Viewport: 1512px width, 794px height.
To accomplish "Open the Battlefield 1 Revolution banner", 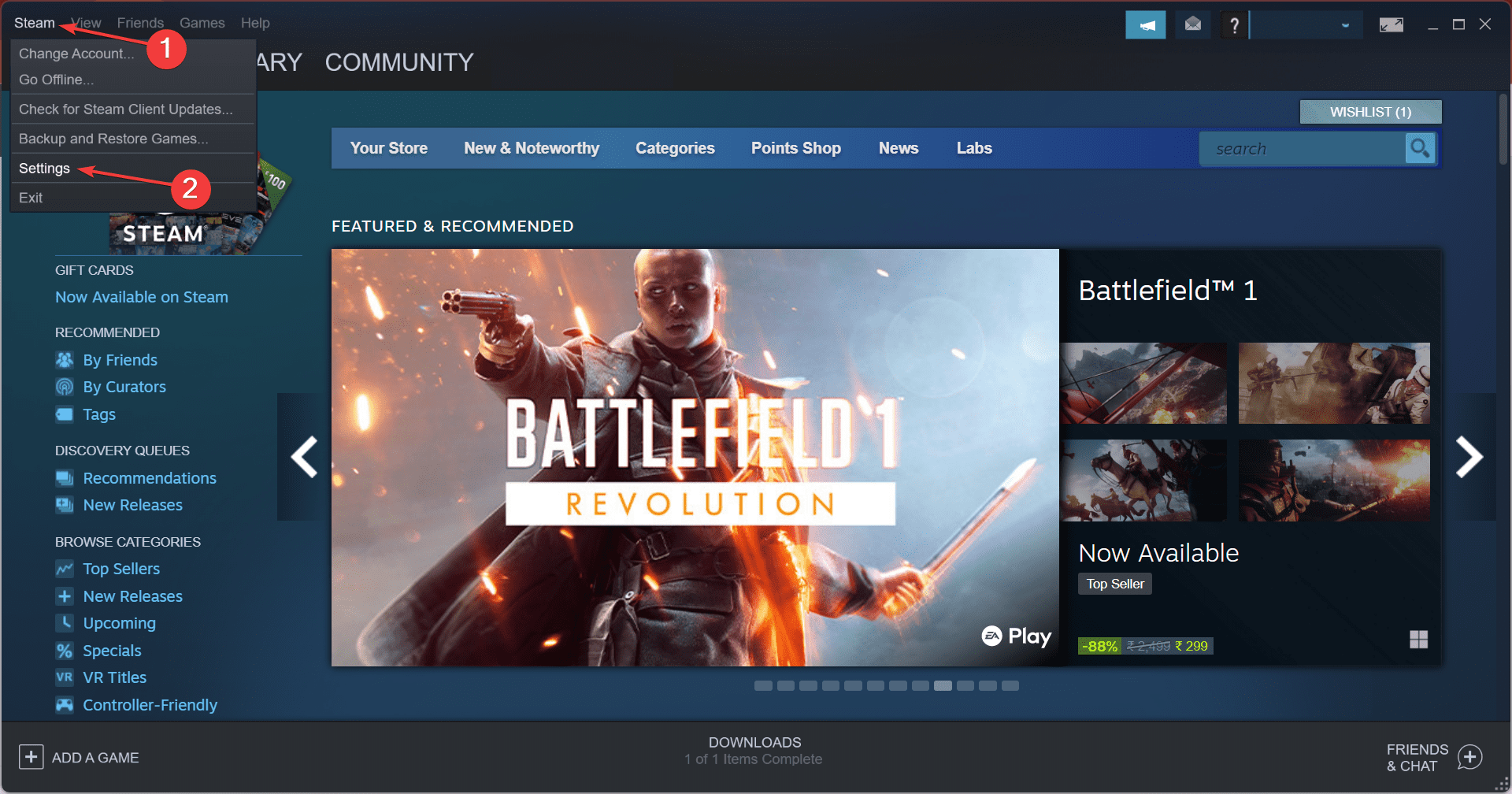I will (695, 458).
